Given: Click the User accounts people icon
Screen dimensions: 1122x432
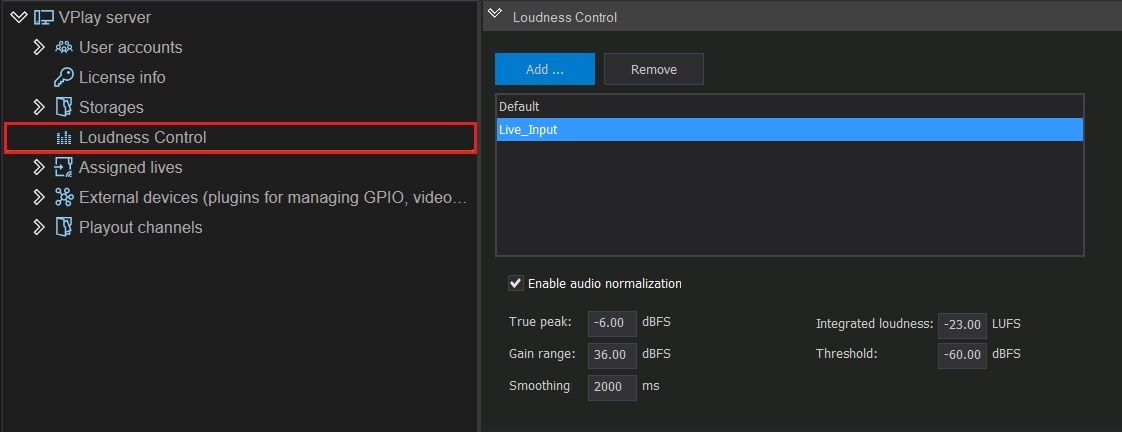Looking at the screenshot, I should tap(64, 47).
